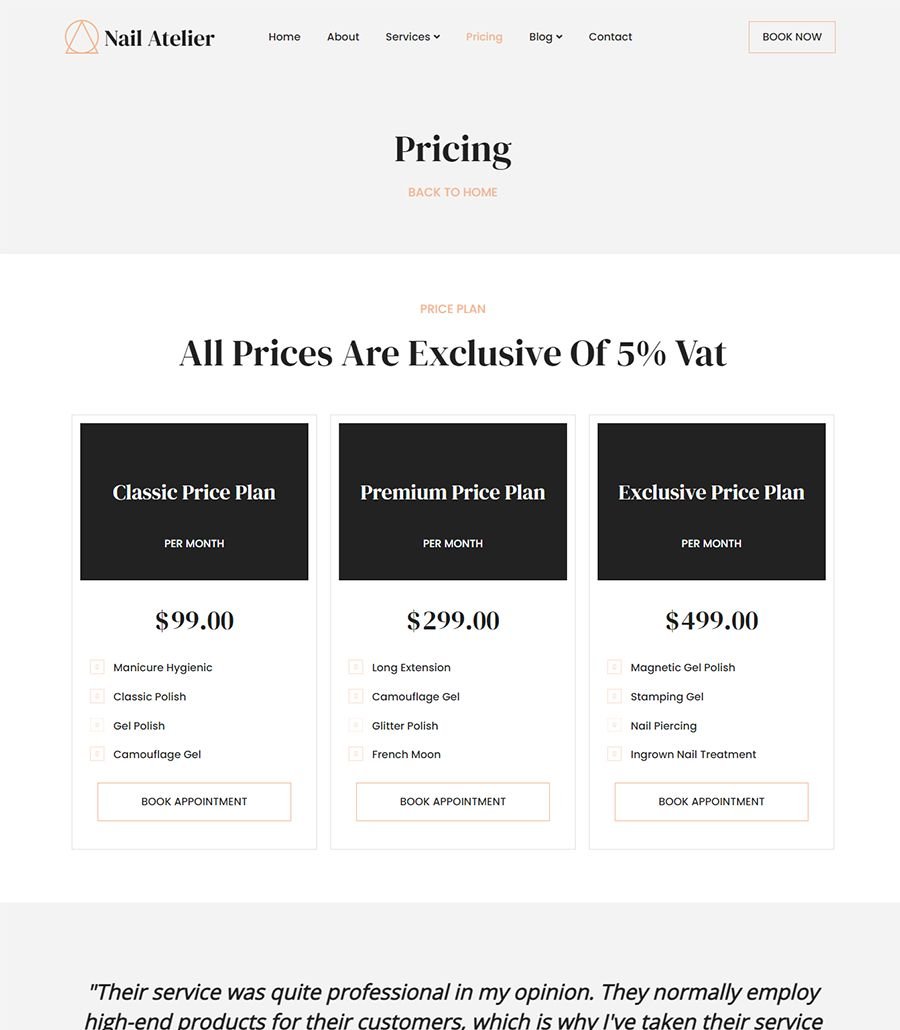Viewport: 900px width, 1030px height.
Task: Click the Nail Atelier logo icon
Action: pyautogui.click(x=82, y=37)
